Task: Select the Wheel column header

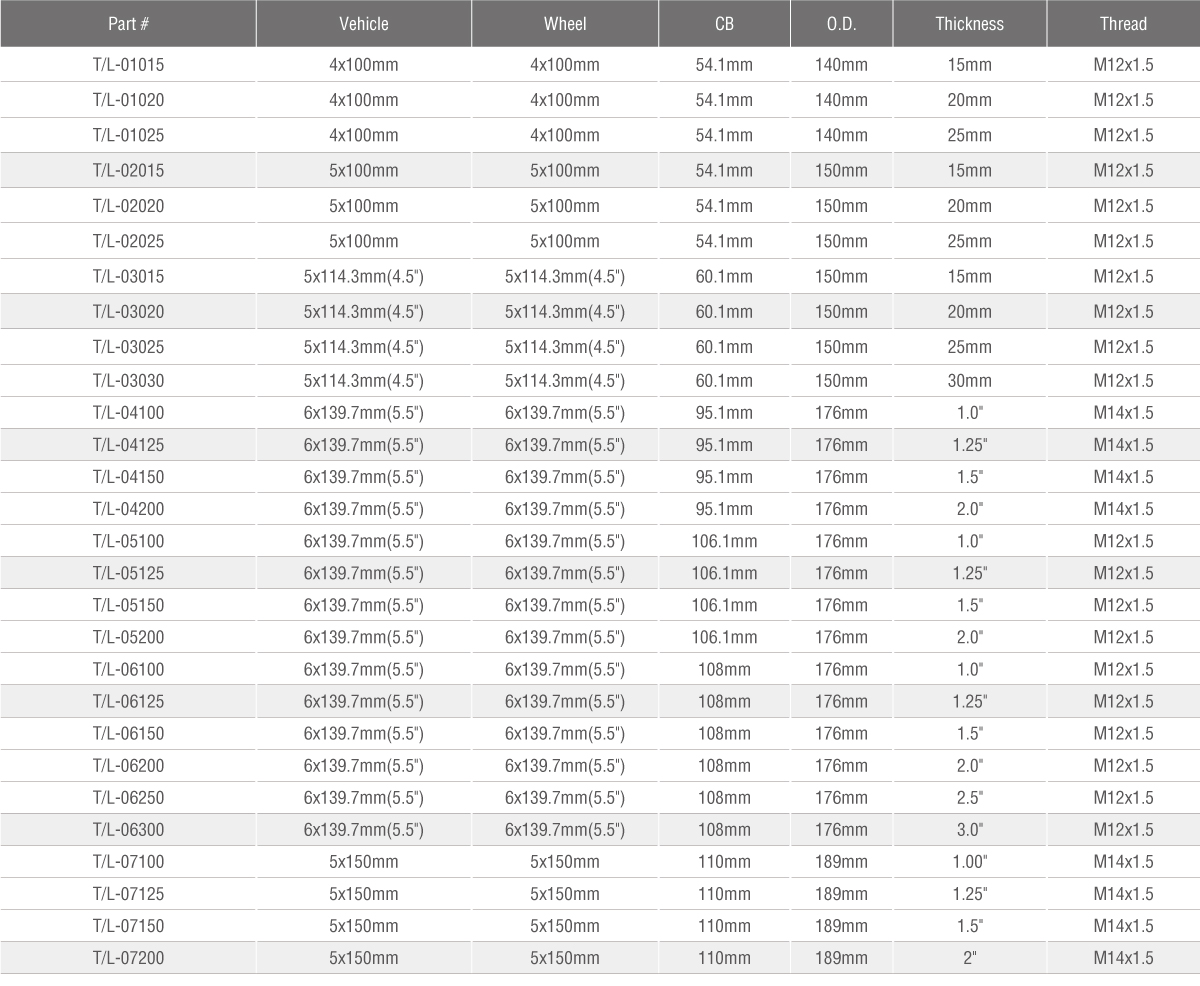Action: pyautogui.click(x=565, y=24)
